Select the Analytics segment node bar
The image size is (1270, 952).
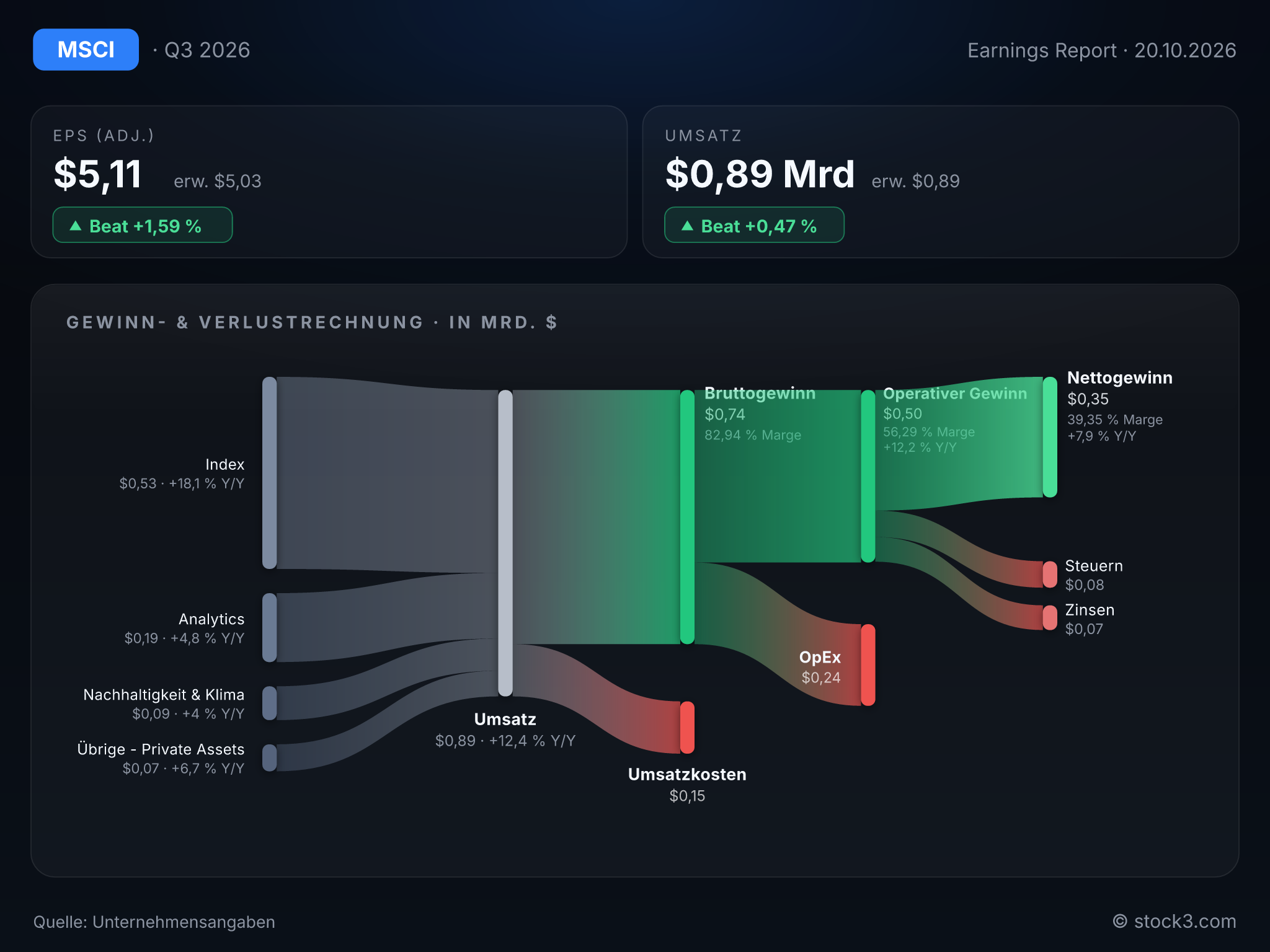(270, 628)
